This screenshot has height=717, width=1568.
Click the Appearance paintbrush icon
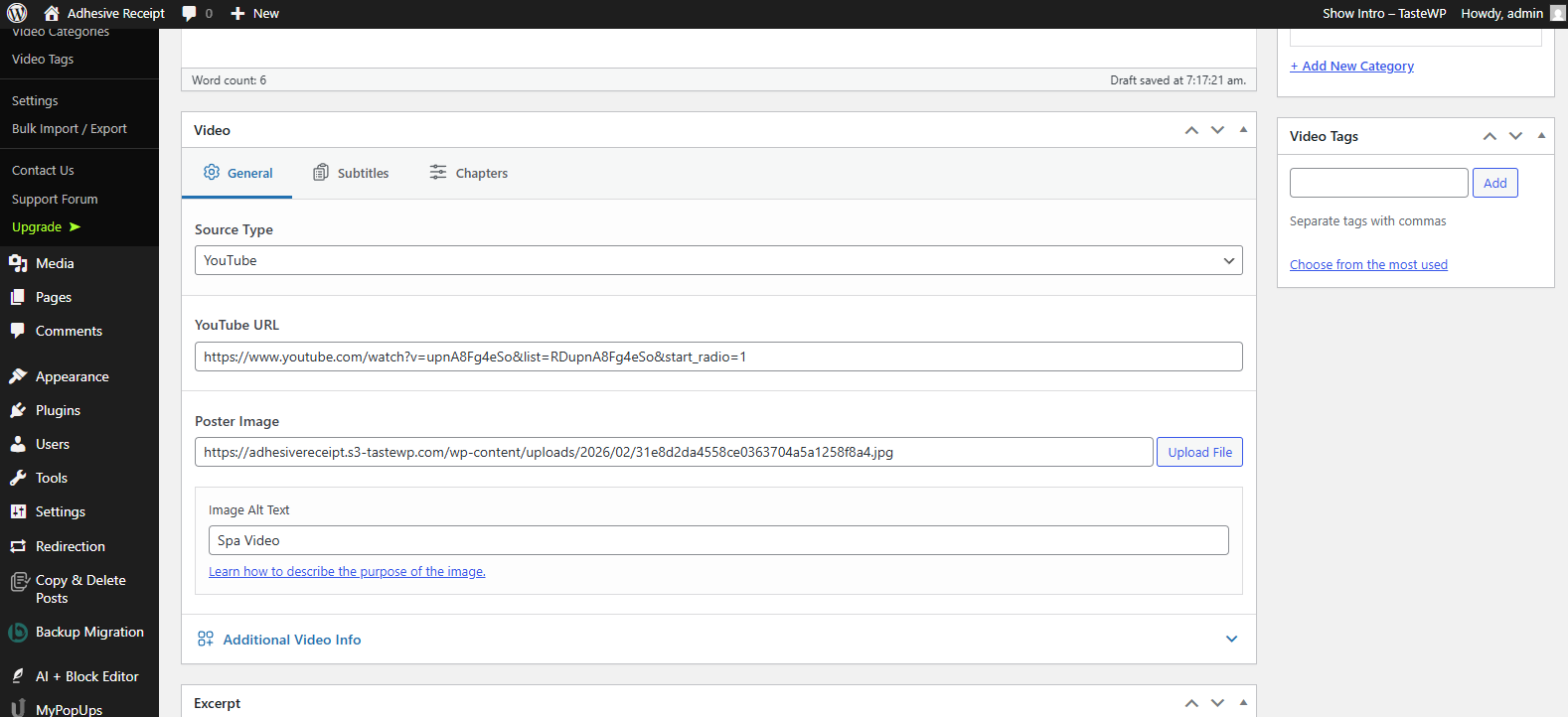coord(18,376)
